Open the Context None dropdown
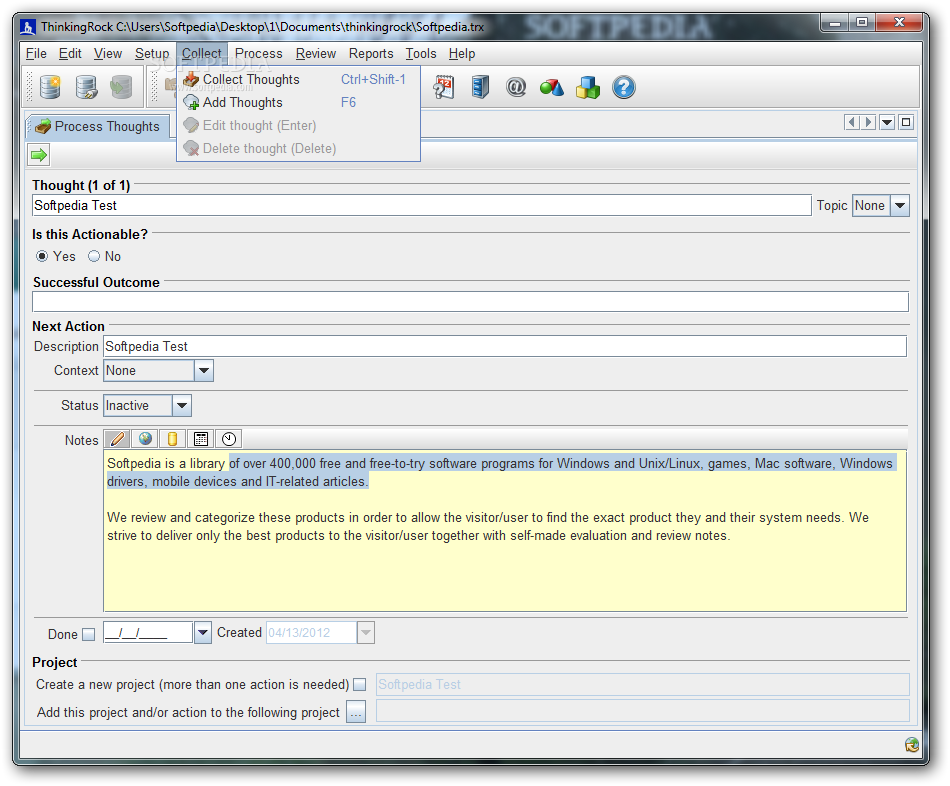 click(204, 370)
